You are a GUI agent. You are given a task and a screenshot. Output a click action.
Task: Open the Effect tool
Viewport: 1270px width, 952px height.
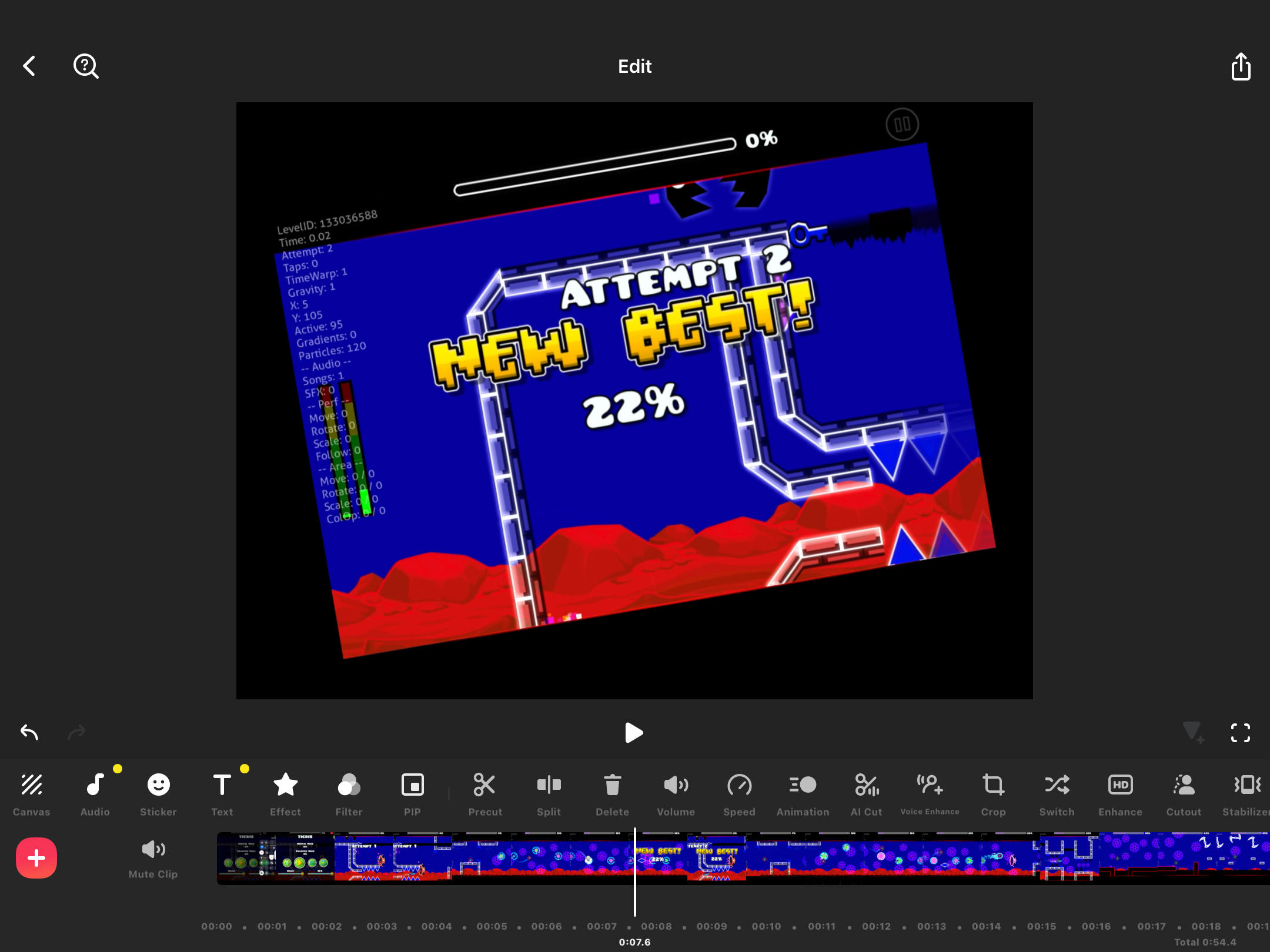tap(286, 795)
